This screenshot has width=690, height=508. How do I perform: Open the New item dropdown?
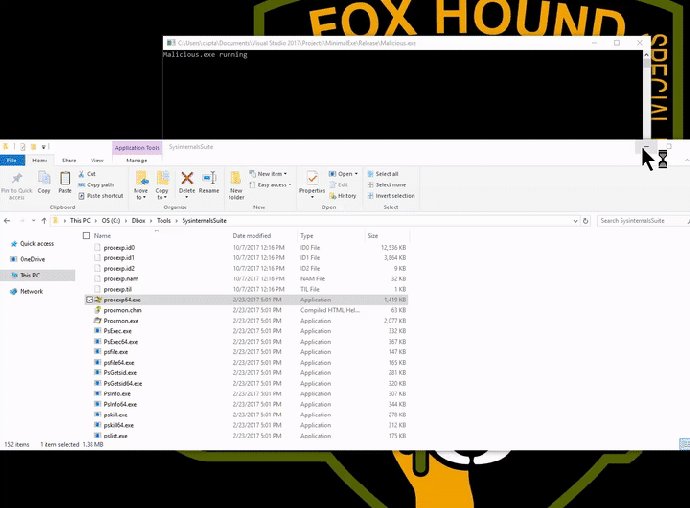pos(268,174)
